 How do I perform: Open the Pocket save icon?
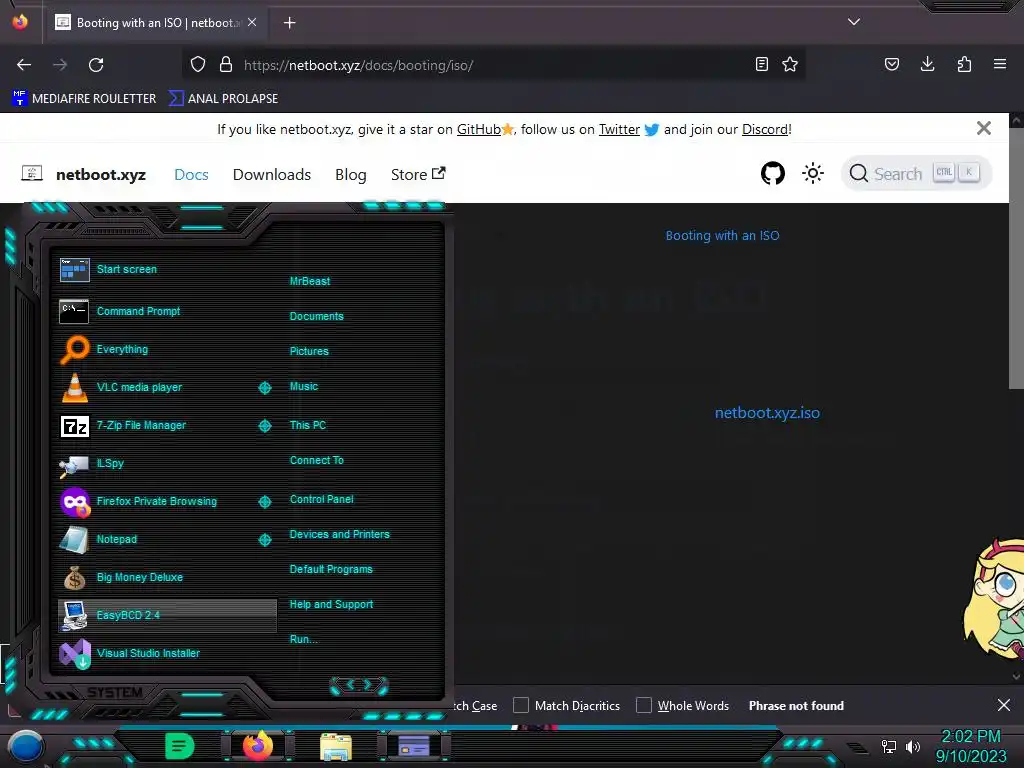point(891,64)
